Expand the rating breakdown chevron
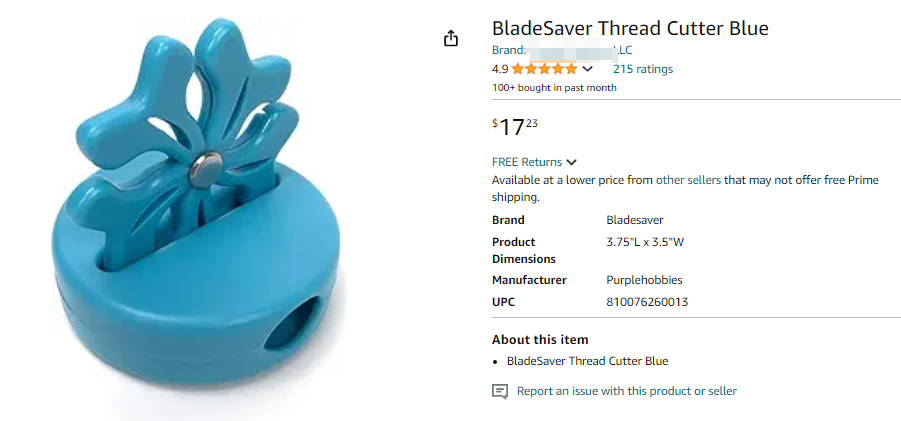Viewport: 901px width, 421px height. tap(587, 69)
